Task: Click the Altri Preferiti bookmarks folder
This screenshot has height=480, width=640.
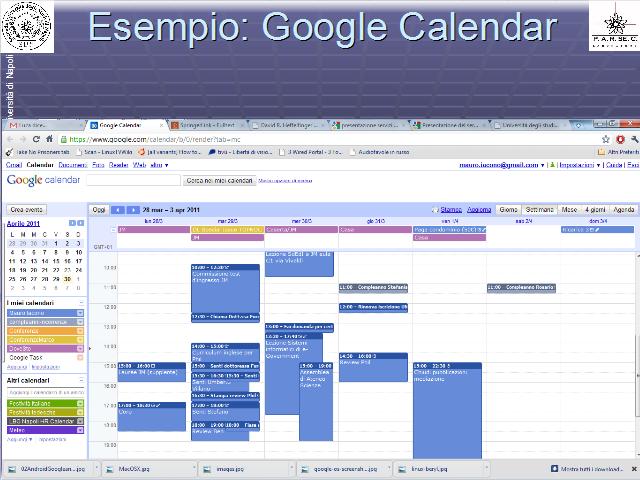Action: coord(618,152)
